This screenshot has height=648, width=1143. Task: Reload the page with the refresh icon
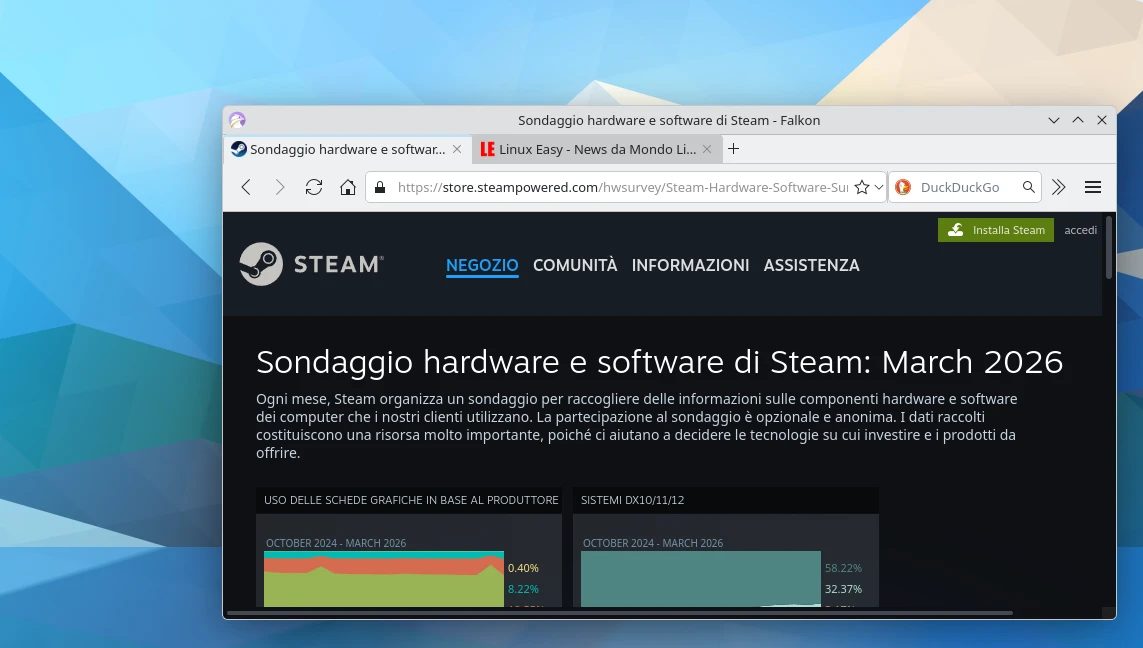point(313,187)
